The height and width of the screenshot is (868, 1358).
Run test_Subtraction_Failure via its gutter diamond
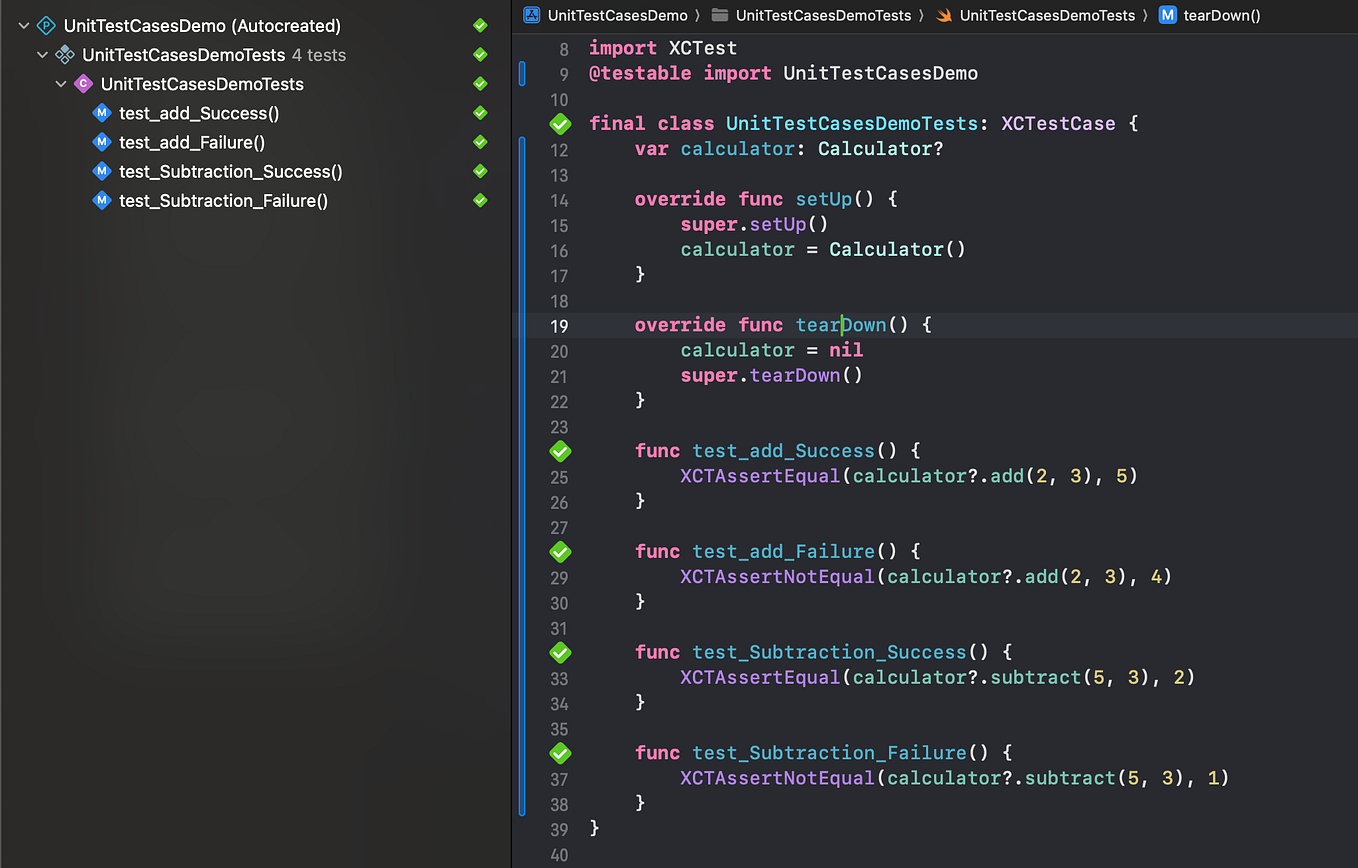click(x=559, y=752)
